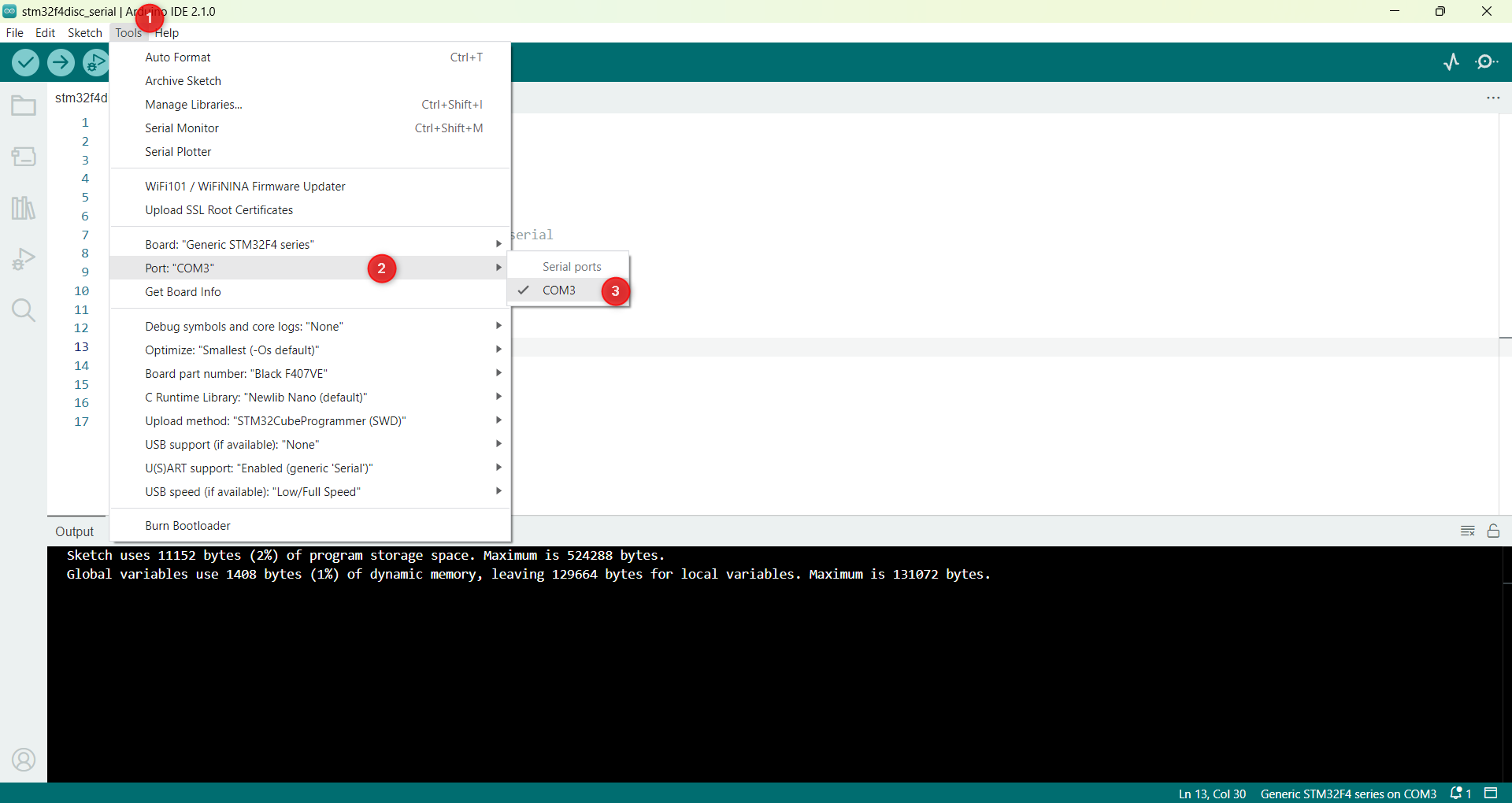The width and height of the screenshot is (1512, 803).
Task: Click the user account profile icon
Action: (x=24, y=760)
